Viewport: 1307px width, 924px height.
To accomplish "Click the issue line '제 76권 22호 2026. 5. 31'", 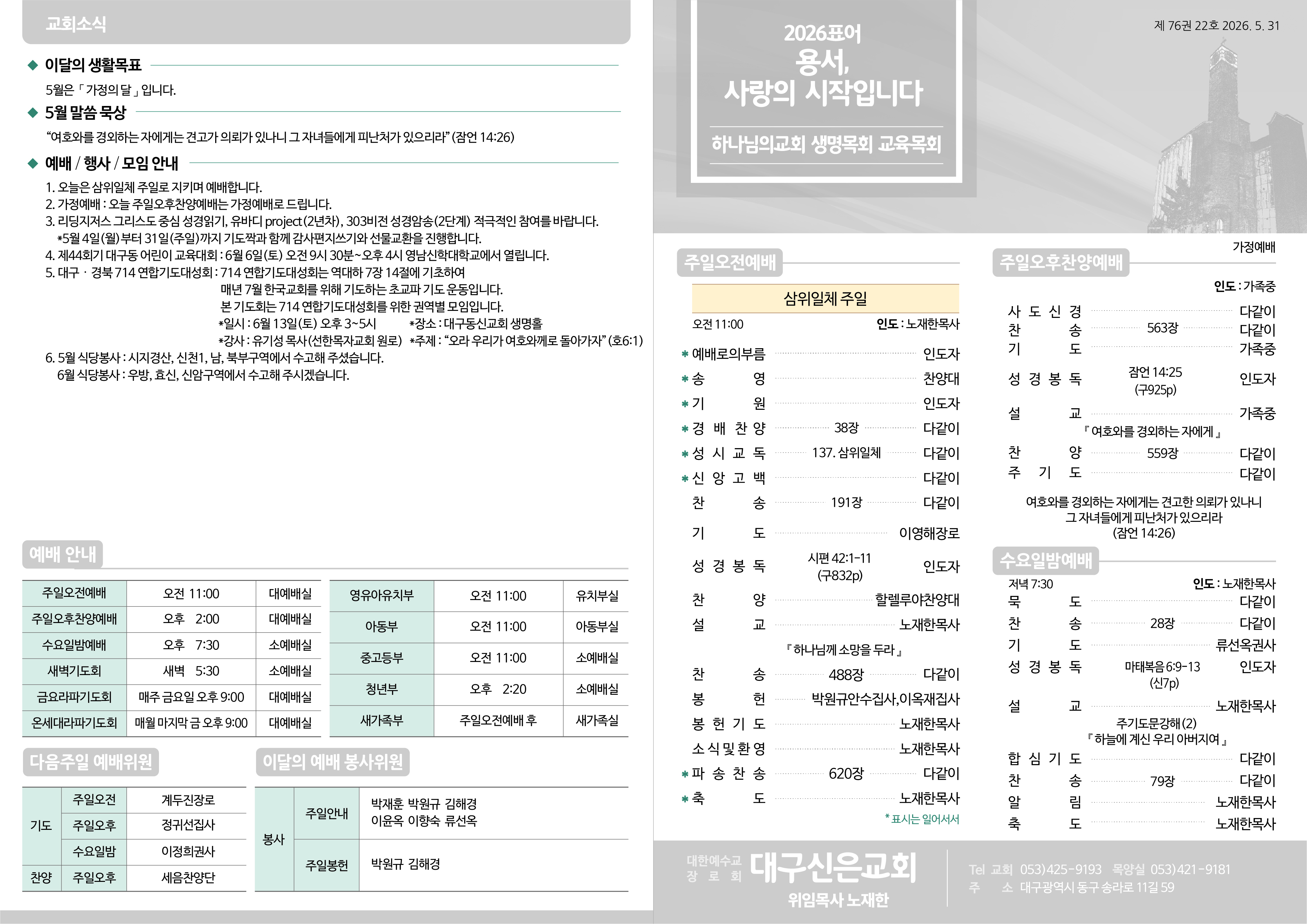I will point(1216,26).
